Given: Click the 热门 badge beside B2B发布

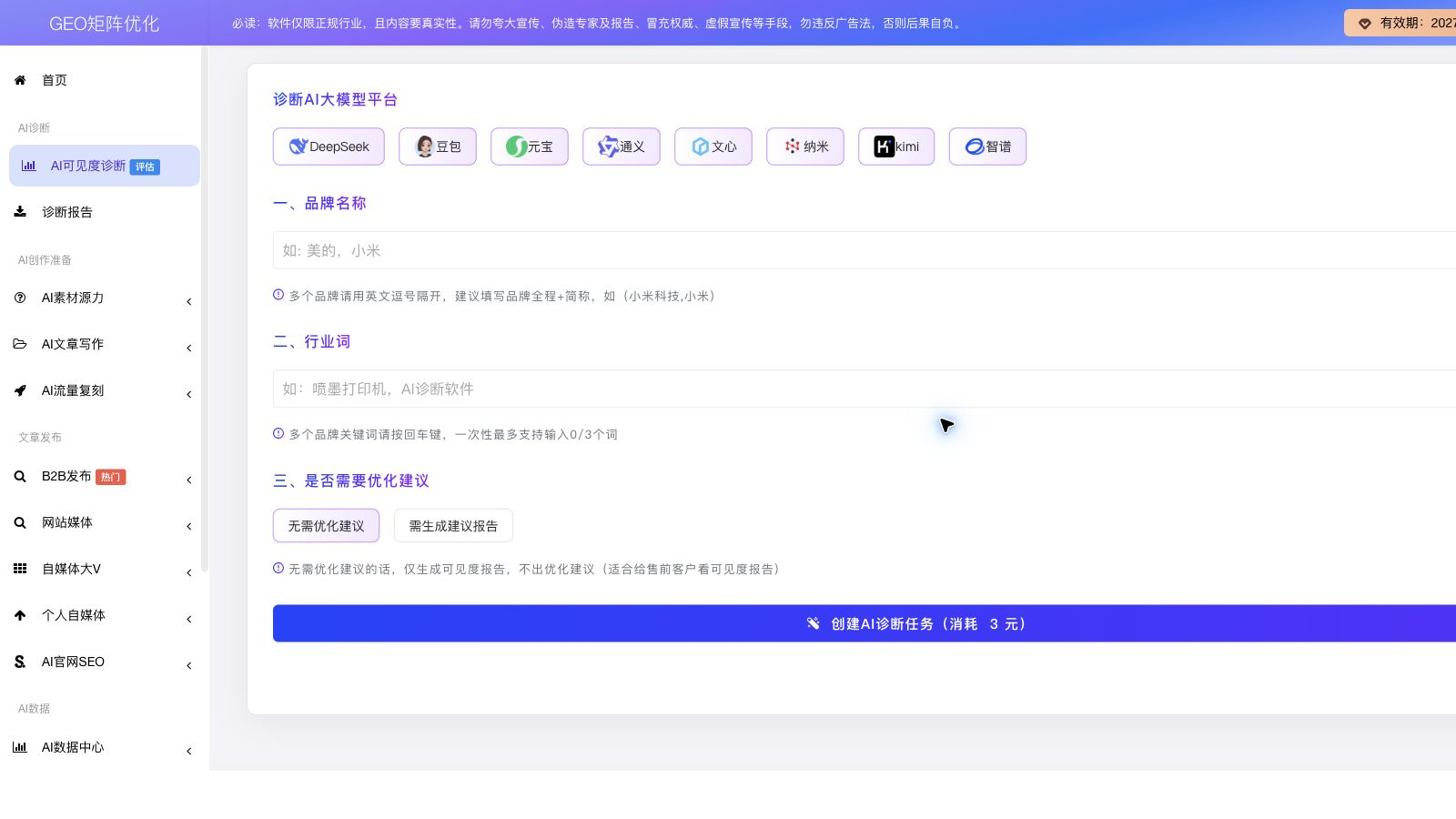Looking at the screenshot, I should (x=110, y=477).
